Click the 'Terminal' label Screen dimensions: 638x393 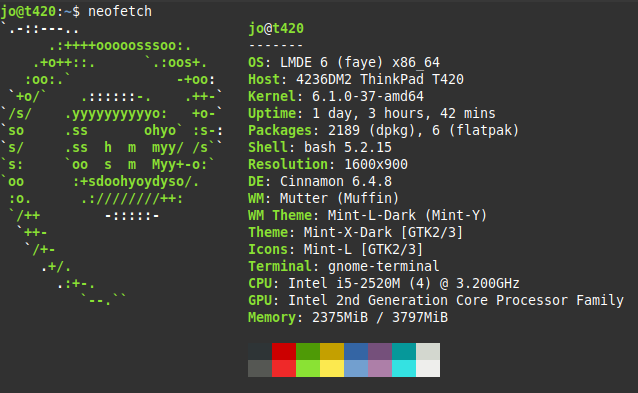coord(280,266)
